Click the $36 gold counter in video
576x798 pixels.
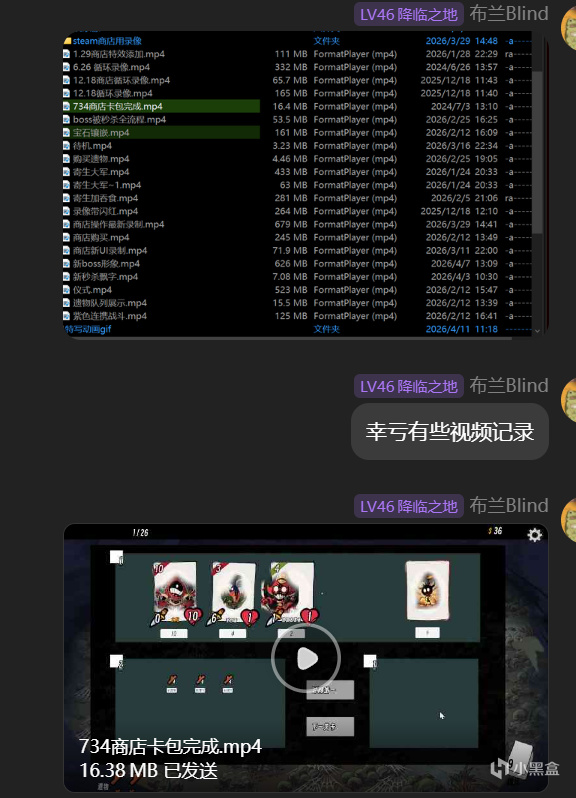coord(495,531)
